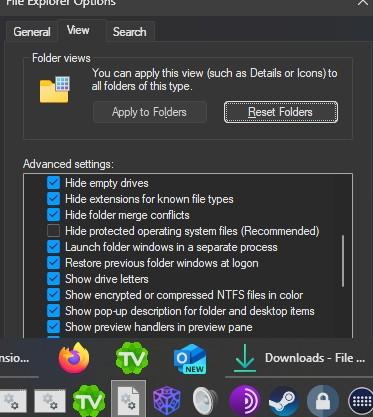Open the Outlook NEW taskbar icon

pyautogui.click(x=190, y=359)
